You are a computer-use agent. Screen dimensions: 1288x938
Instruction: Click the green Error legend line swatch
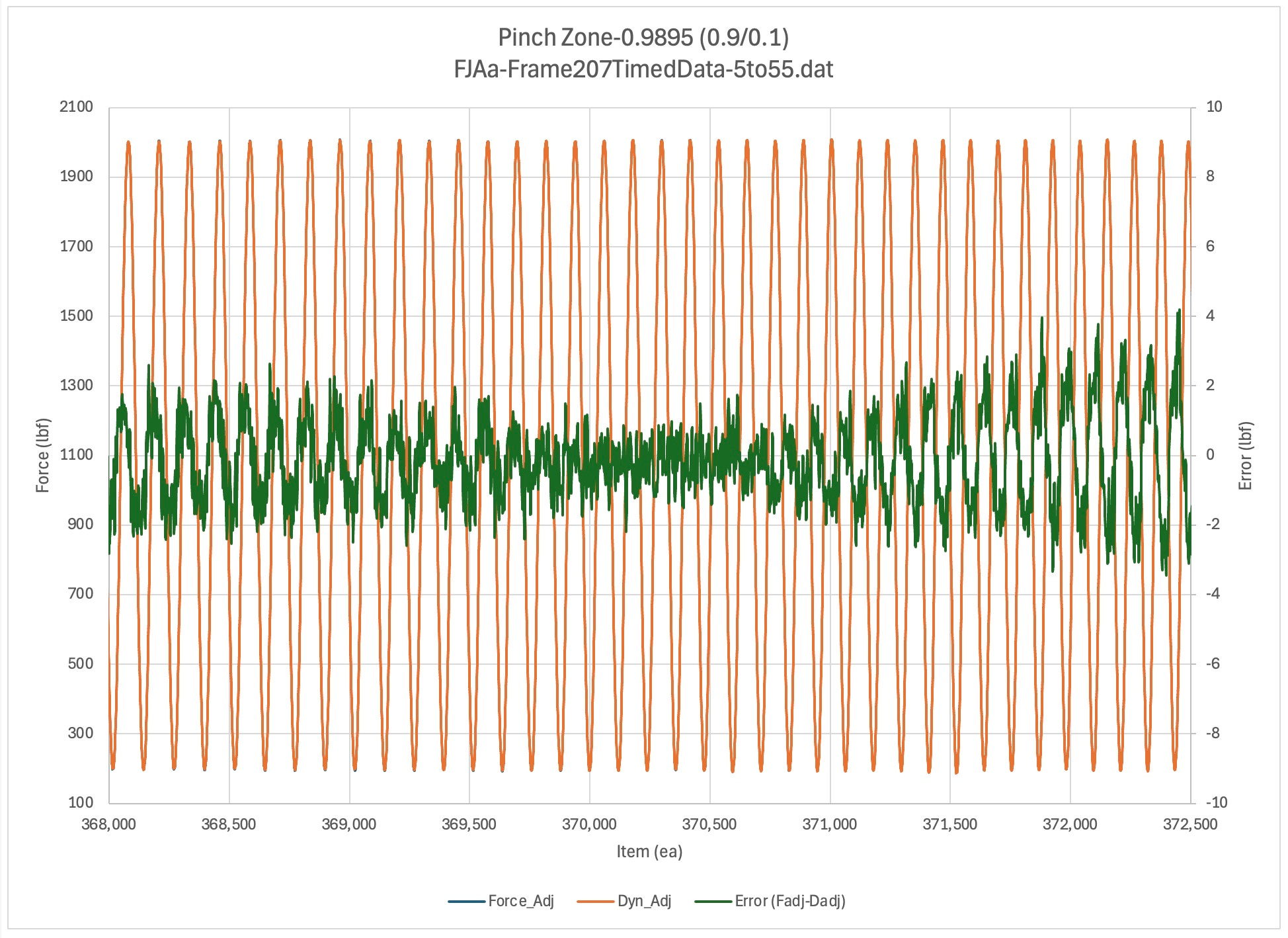[713, 902]
